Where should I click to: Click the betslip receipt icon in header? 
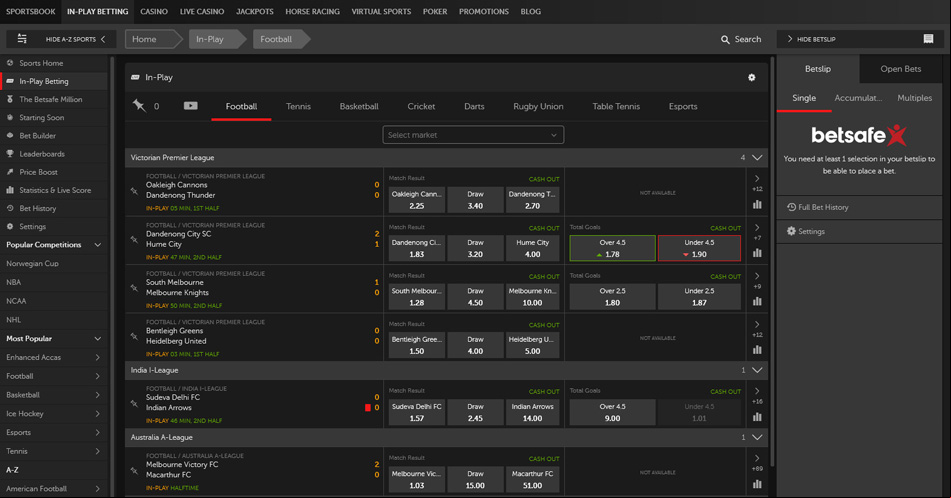point(928,39)
